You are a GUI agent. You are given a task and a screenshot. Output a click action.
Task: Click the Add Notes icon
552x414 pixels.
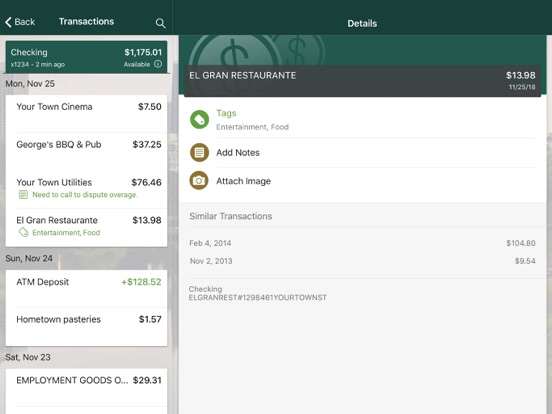coord(199,152)
